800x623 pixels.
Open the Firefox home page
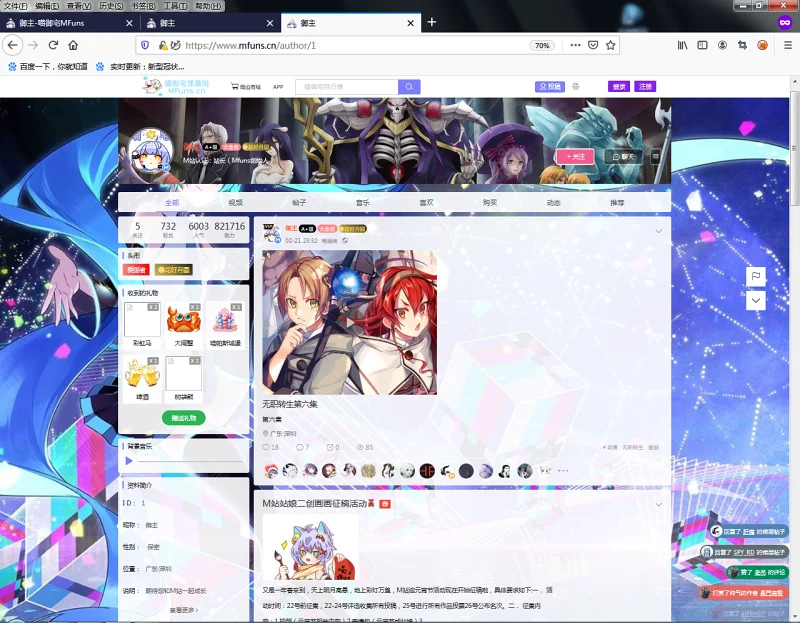coord(73,45)
